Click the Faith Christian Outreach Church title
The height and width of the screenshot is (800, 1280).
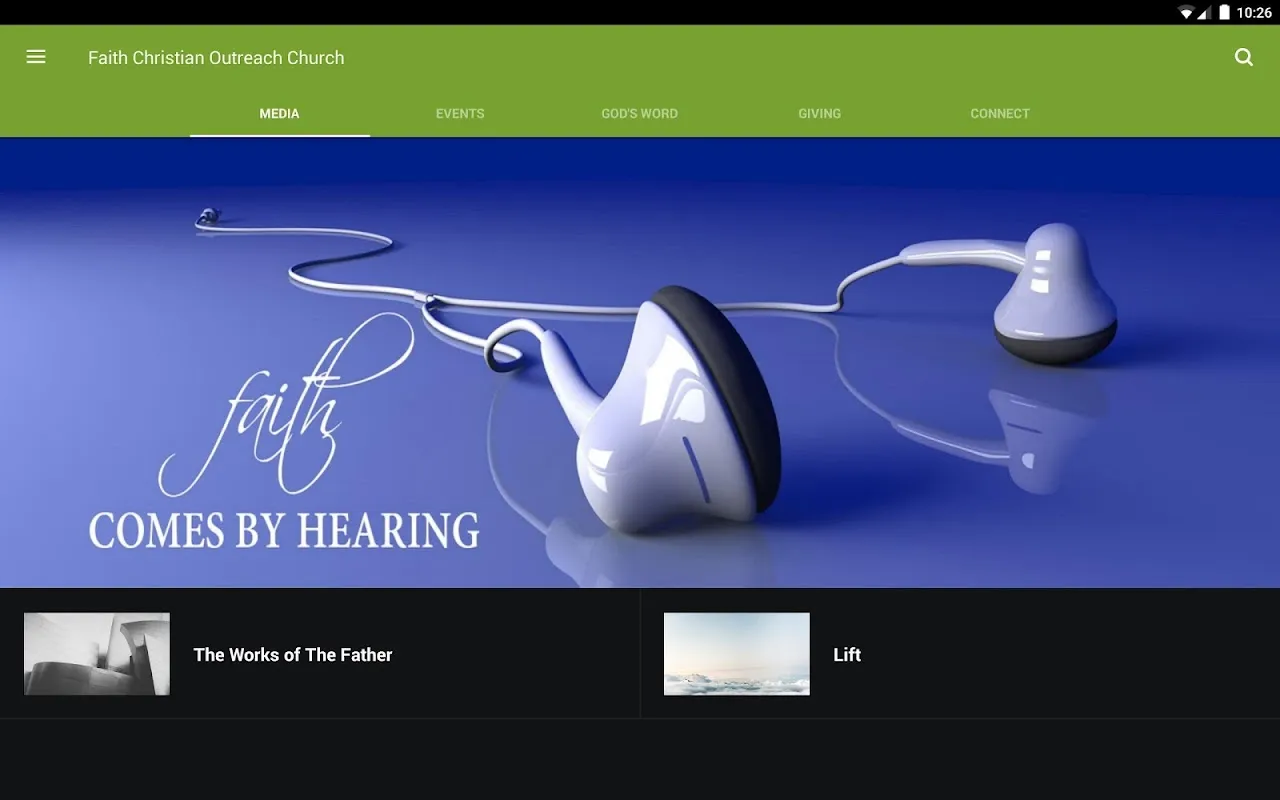216,58
